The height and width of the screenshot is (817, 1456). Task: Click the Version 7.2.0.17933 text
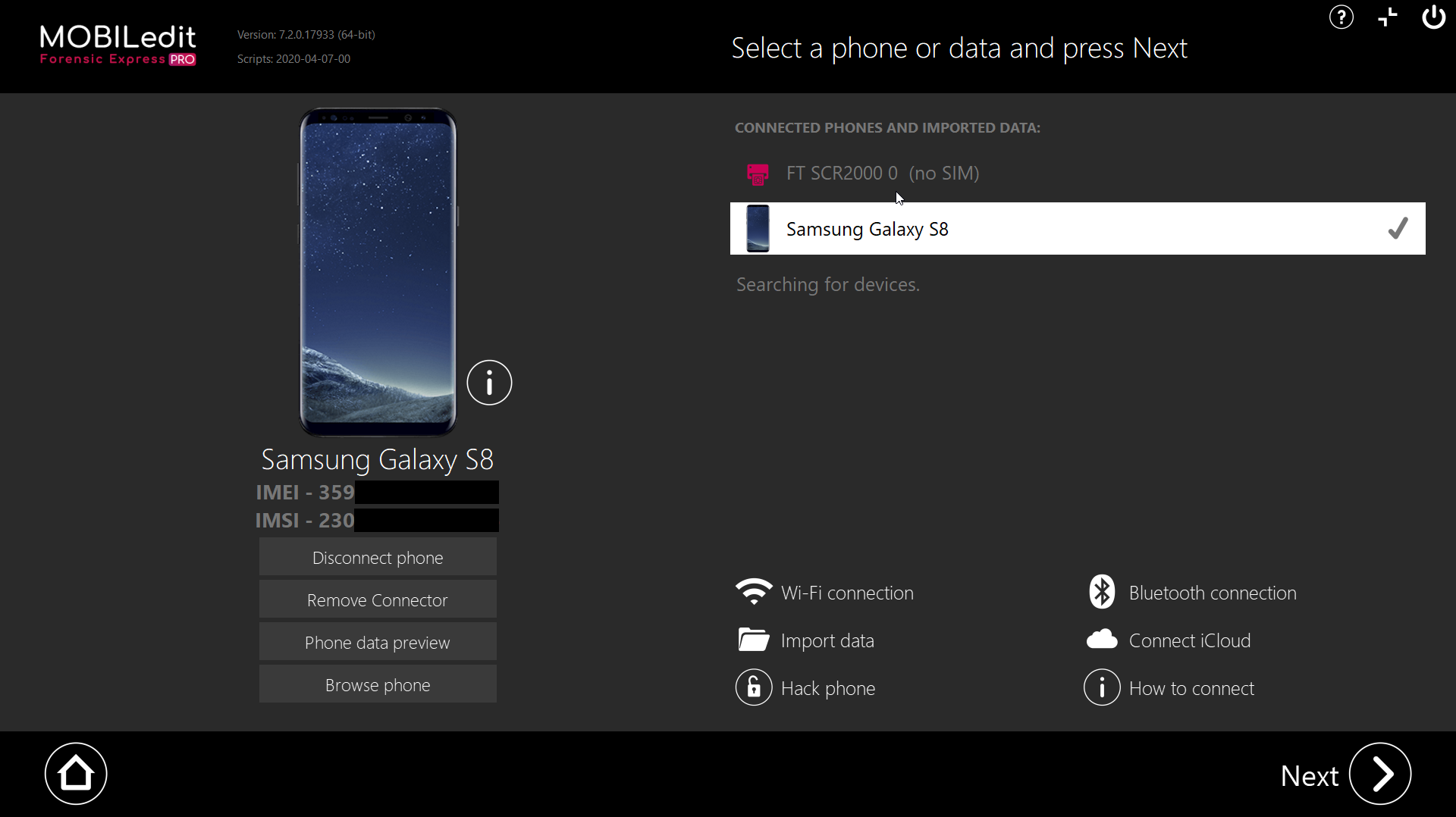pyautogui.click(x=306, y=34)
